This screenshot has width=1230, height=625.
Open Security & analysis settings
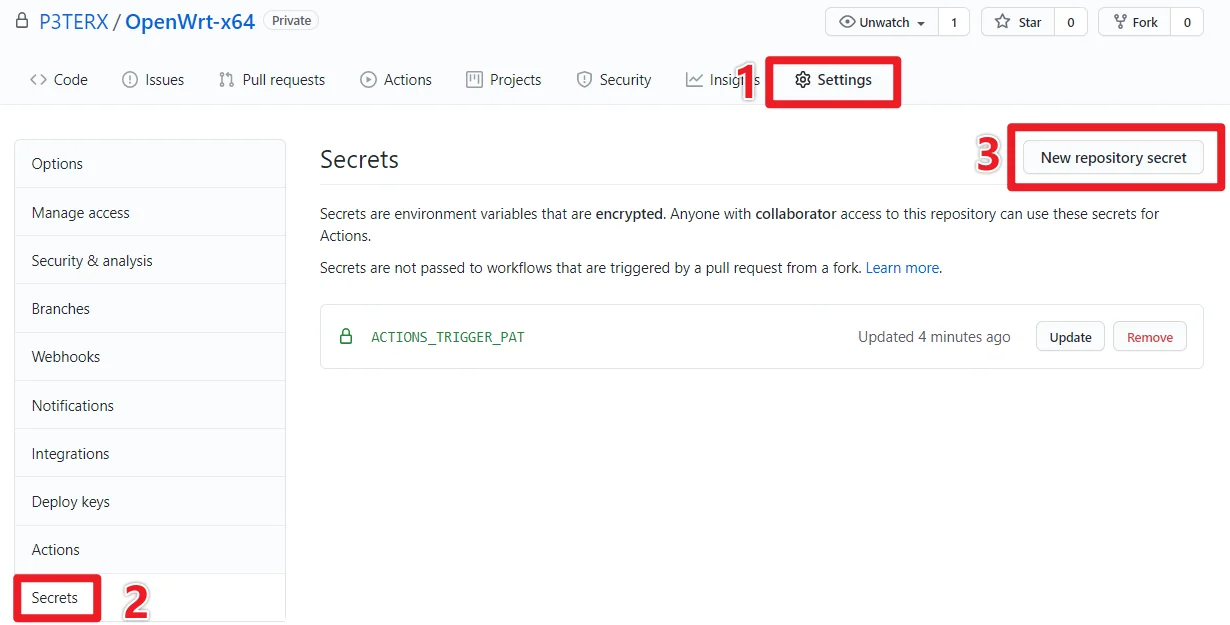coord(150,260)
